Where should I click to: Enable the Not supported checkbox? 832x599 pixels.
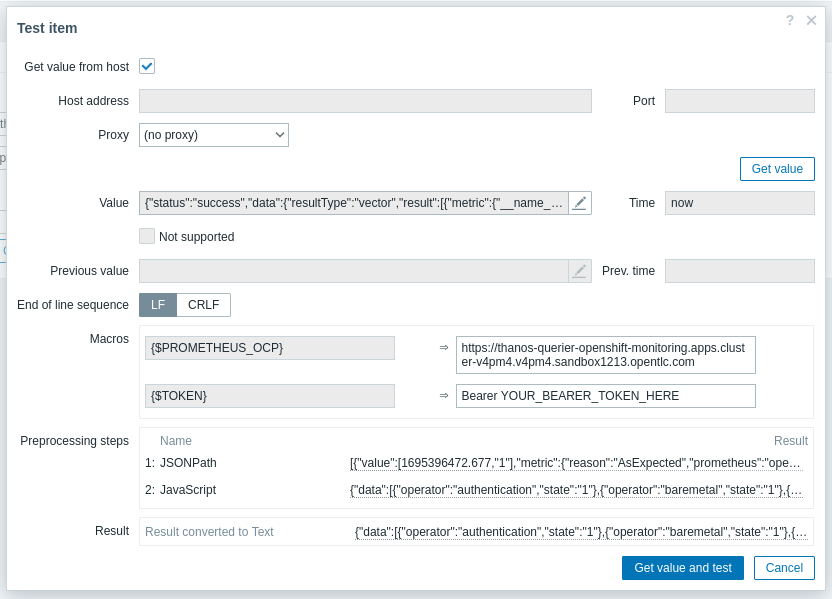(x=147, y=237)
